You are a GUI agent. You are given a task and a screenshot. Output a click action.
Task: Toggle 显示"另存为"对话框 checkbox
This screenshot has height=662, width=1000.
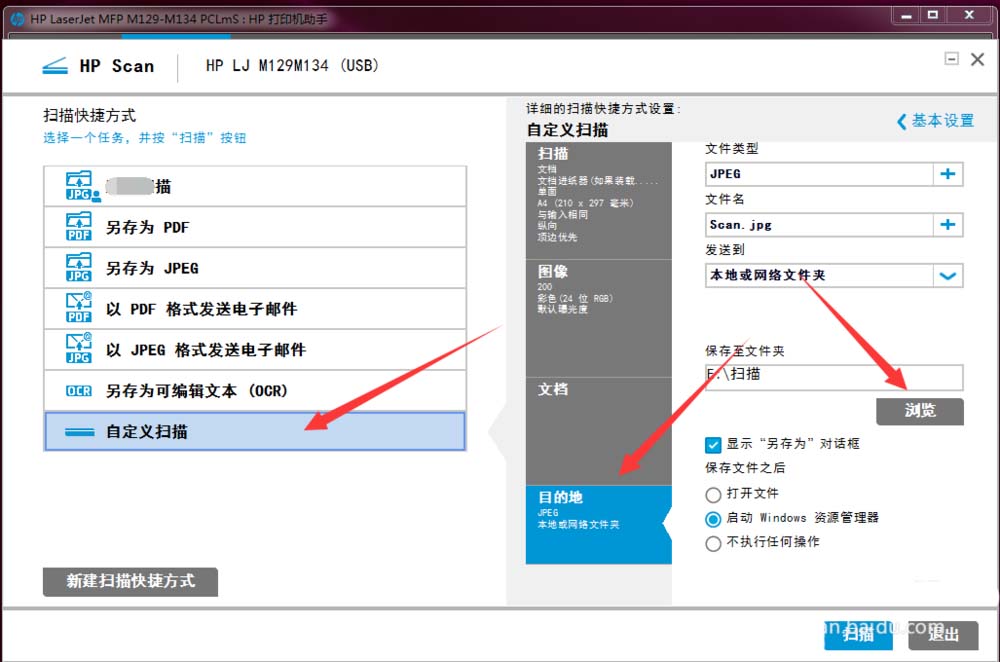tap(713, 445)
